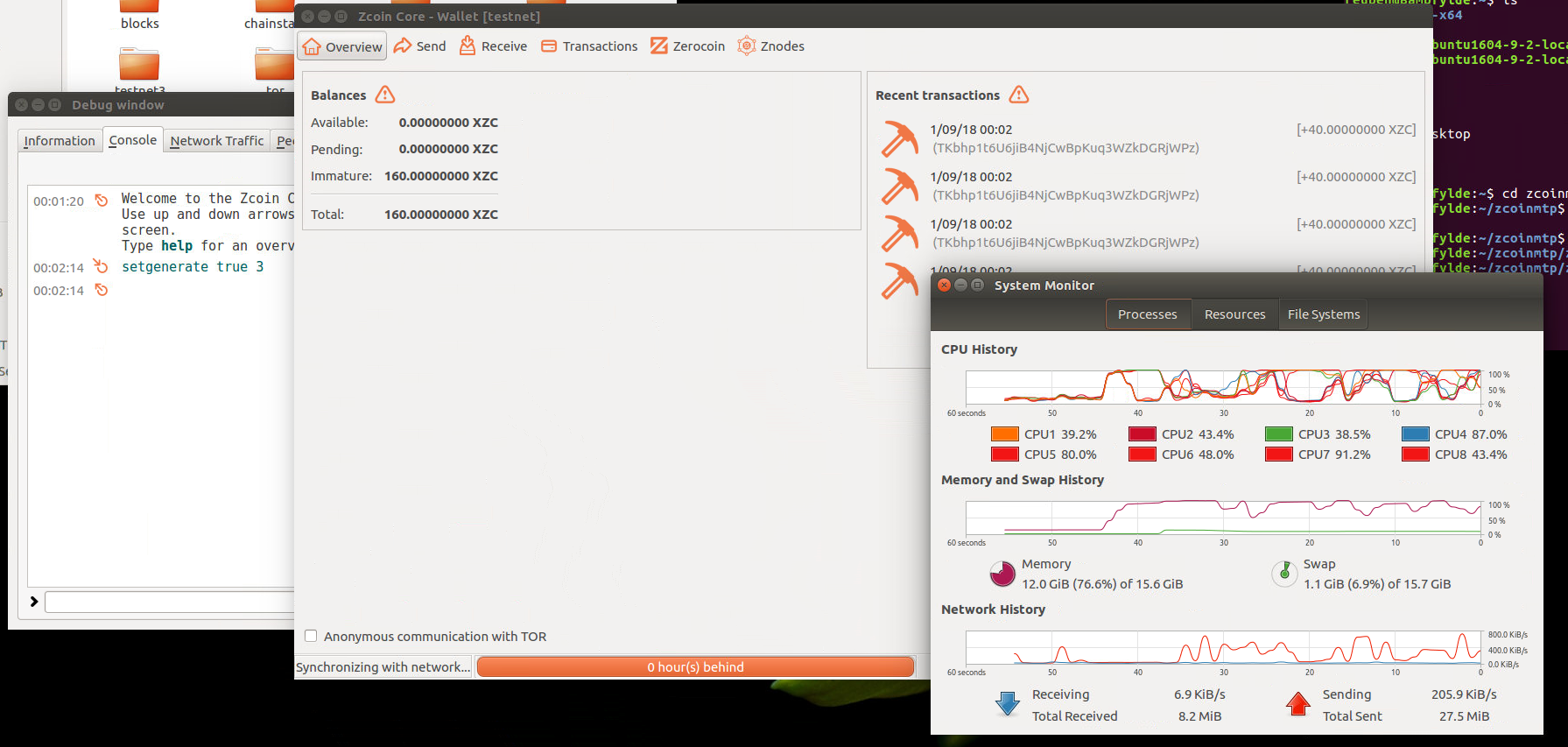
Task: Click the 'cd zcoinm' line in terminal window
Action: (1500, 194)
